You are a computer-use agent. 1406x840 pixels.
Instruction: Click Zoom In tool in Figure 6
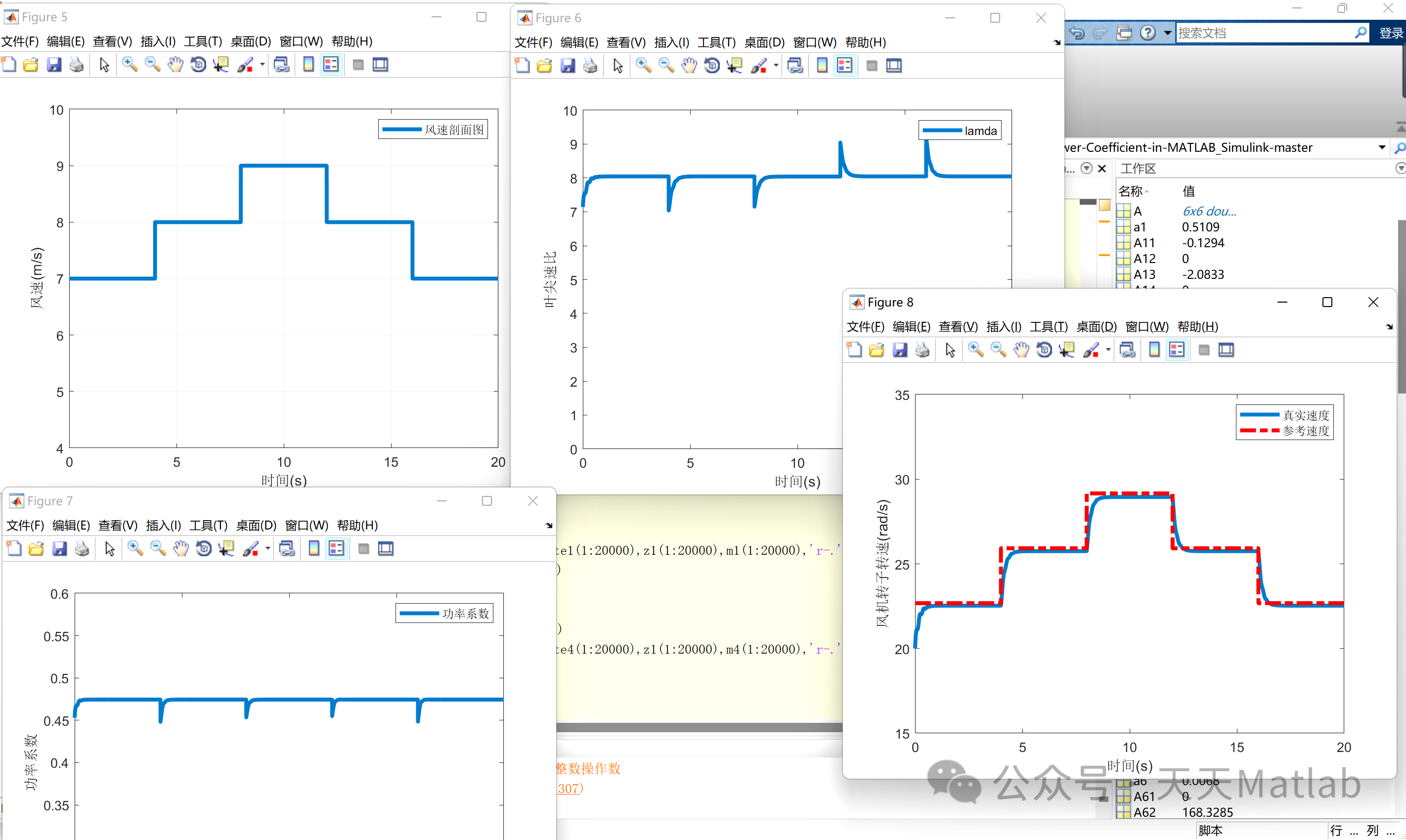[644, 66]
